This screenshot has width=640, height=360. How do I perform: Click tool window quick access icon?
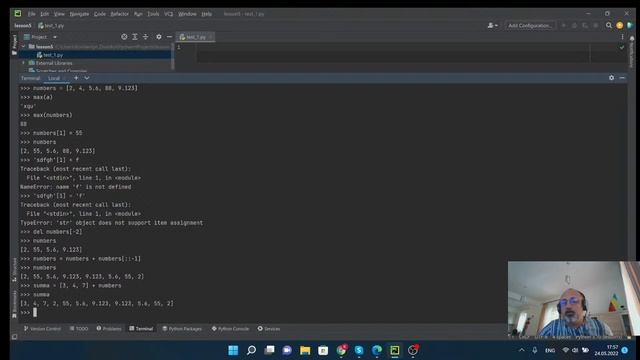15,337
